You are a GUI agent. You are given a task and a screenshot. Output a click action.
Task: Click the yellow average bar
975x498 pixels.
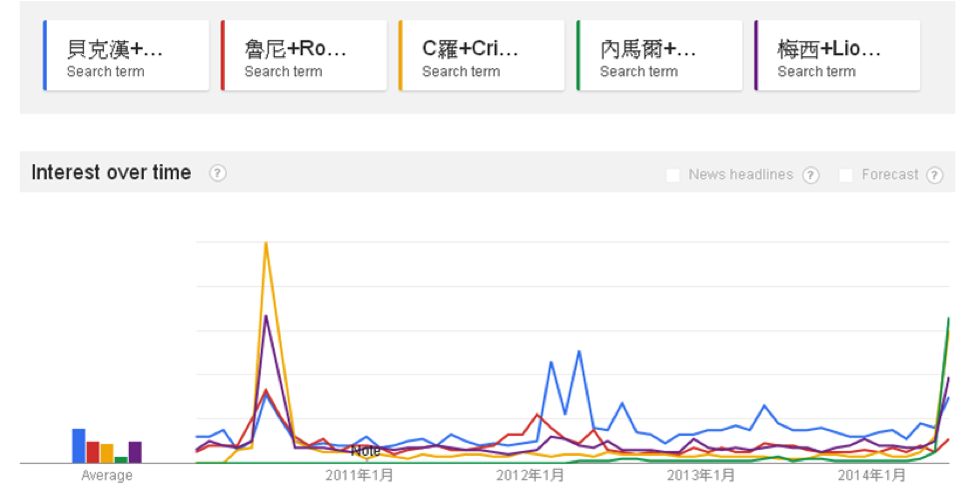[x=107, y=453]
